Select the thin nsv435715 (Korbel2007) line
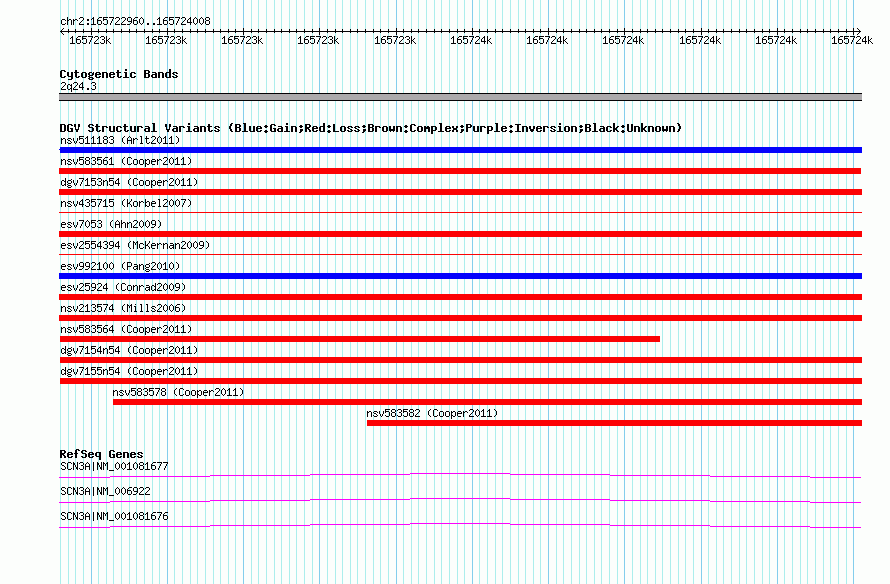Image resolution: width=890 pixels, height=584 pixels. (460, 213)
